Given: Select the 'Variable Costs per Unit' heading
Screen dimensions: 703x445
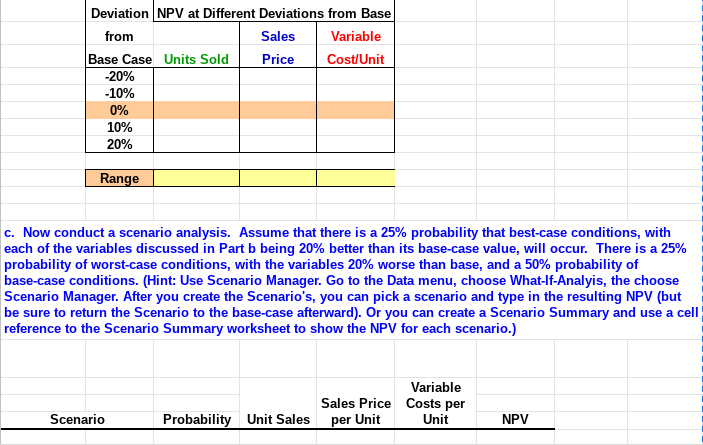Looking at the screenshot, I should (x=435, y=403).
